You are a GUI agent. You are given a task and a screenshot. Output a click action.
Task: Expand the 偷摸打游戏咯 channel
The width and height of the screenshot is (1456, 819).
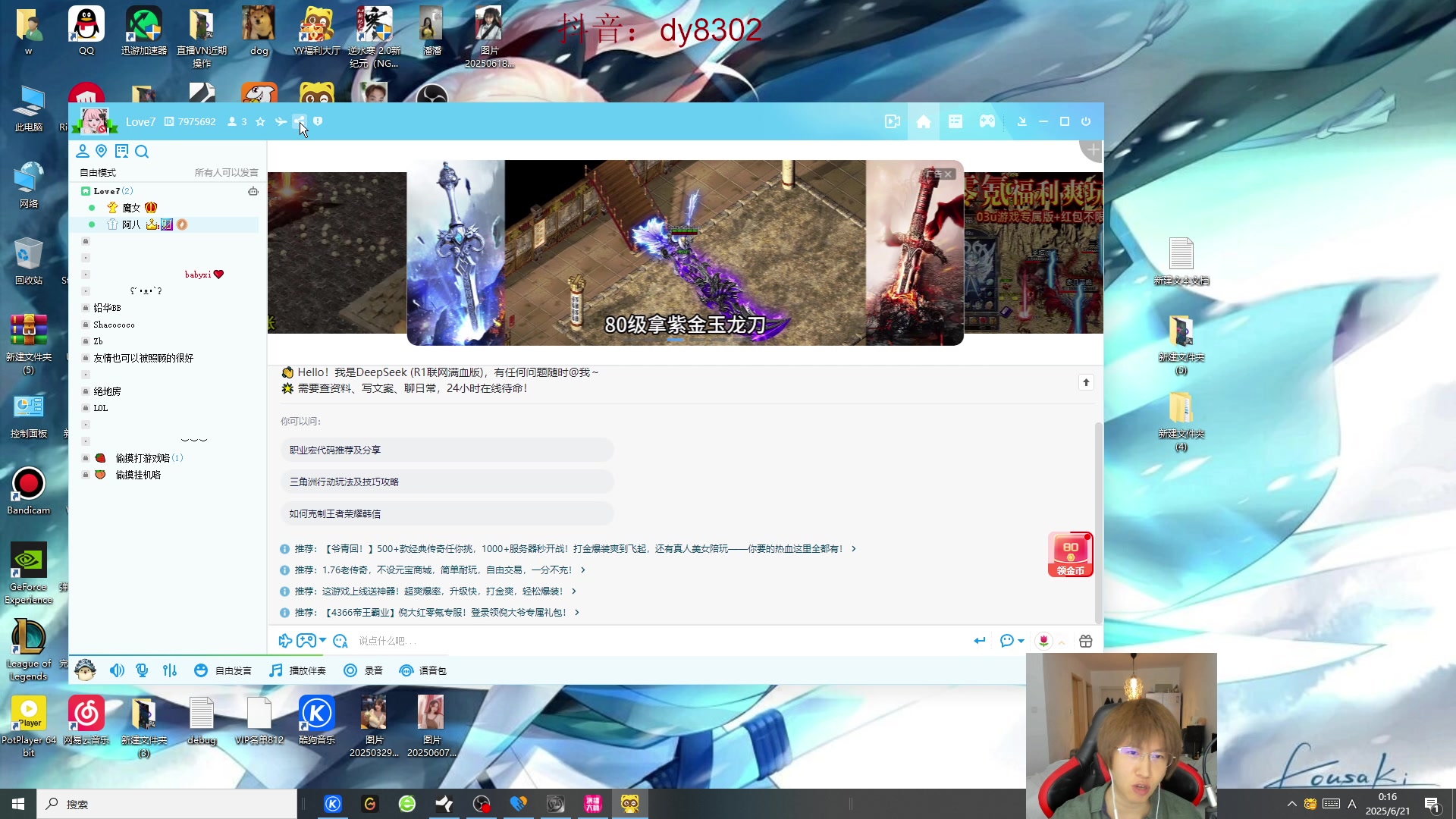pyautogui.click(x=143, y=458)
